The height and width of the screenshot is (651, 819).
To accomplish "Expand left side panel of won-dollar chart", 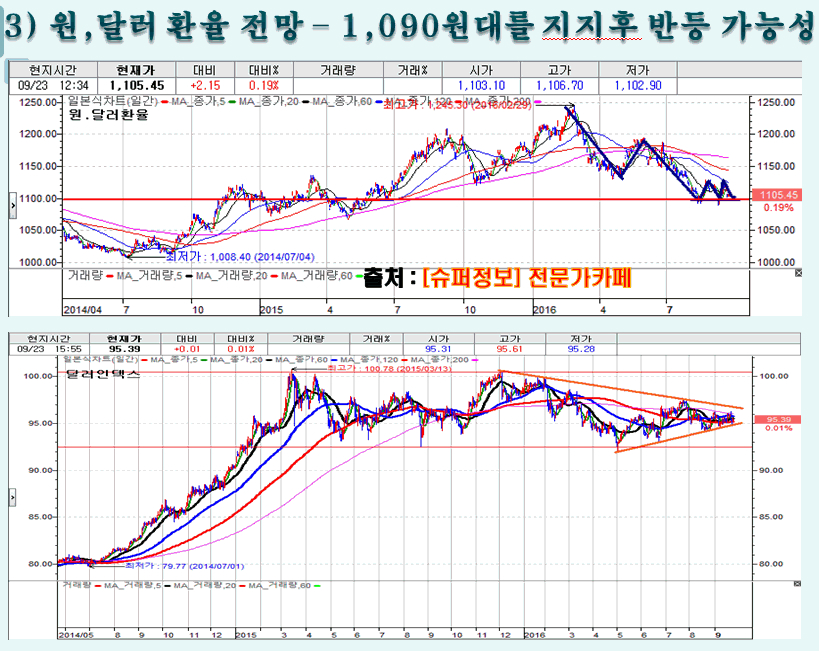I will tap(11, 203).
